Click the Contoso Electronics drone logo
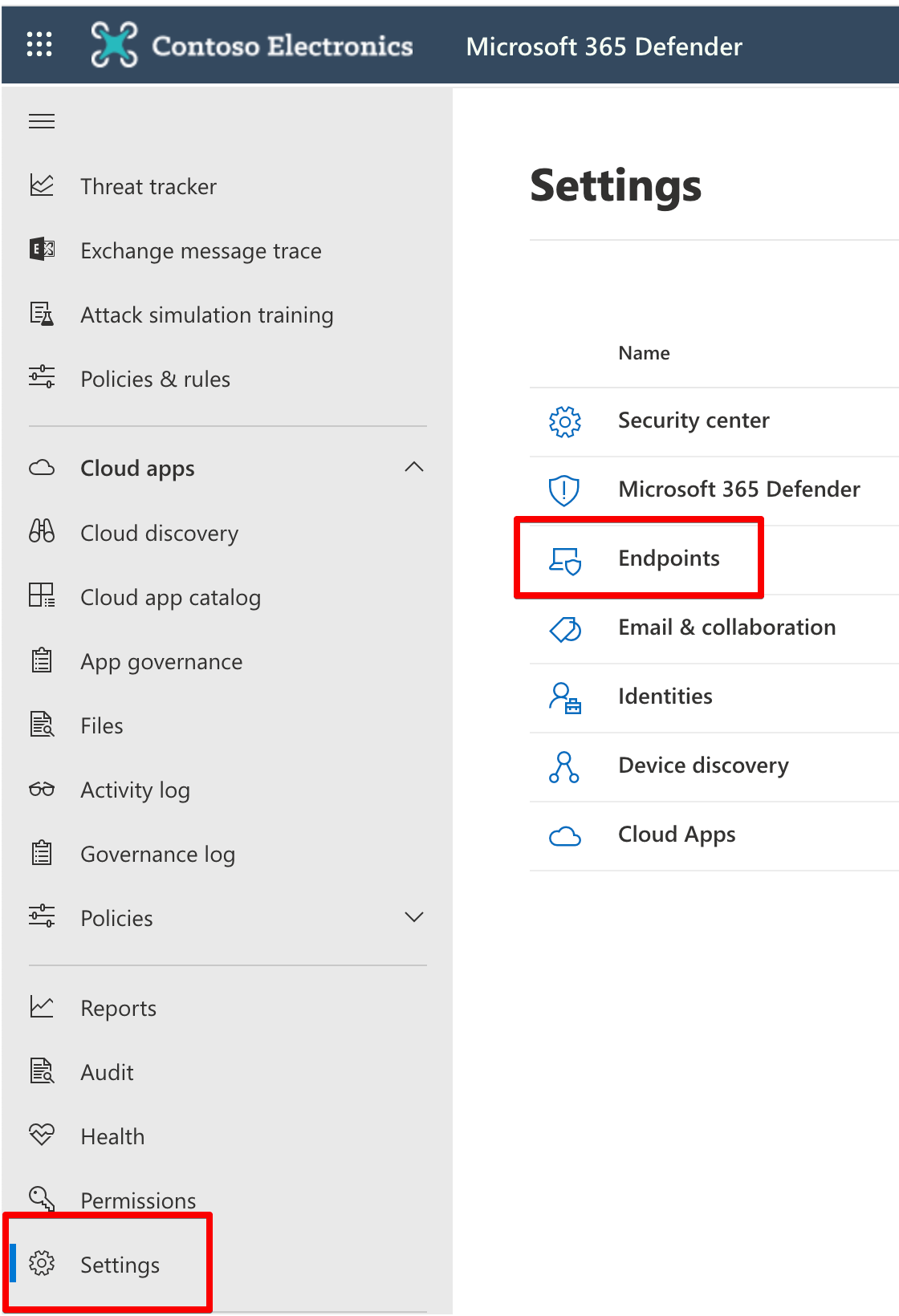 pyautogui.click(x=114, y=45)
